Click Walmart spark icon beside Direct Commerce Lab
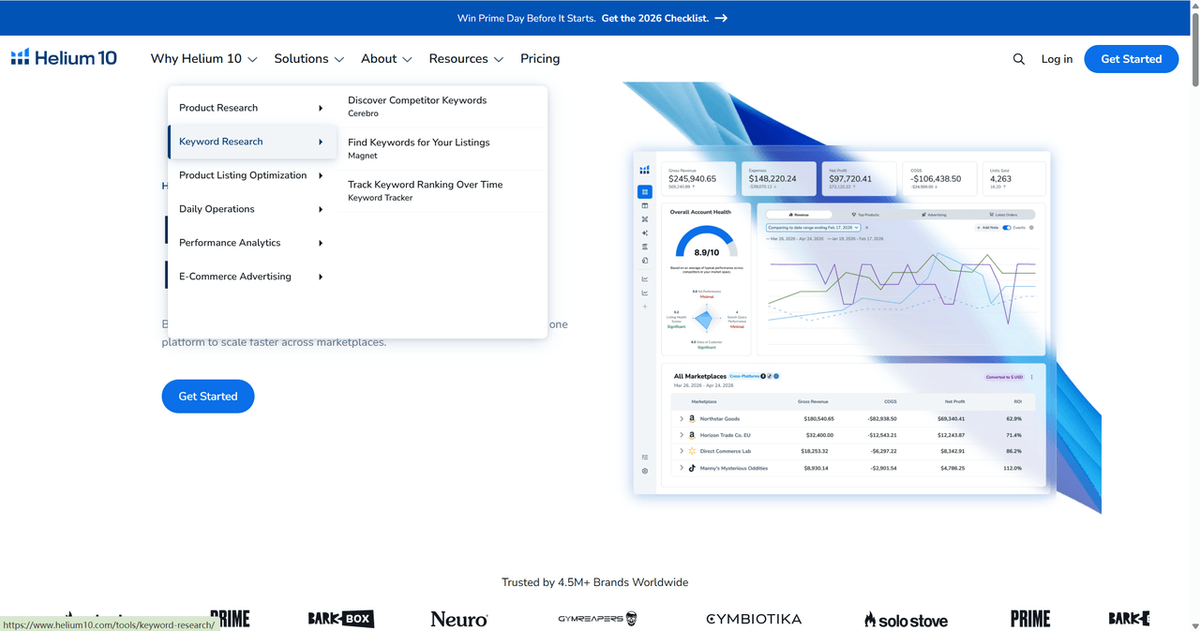The width and height of the screenshot is (1200, 631). coord(692,451)
